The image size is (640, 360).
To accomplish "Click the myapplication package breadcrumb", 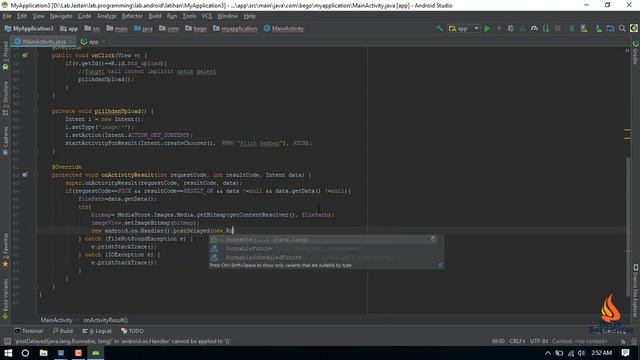I will [235, 29].
